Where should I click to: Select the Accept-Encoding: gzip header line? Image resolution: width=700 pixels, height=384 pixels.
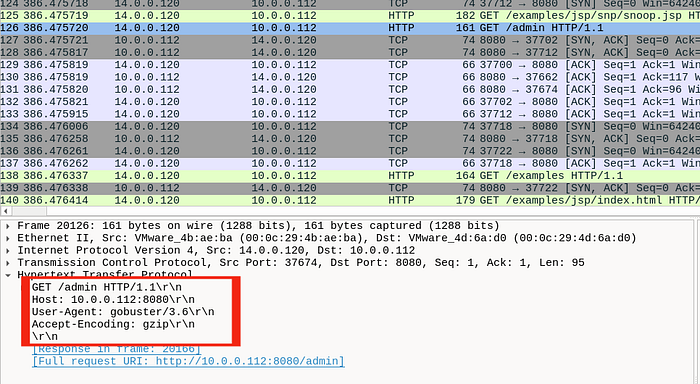(113, 324)
